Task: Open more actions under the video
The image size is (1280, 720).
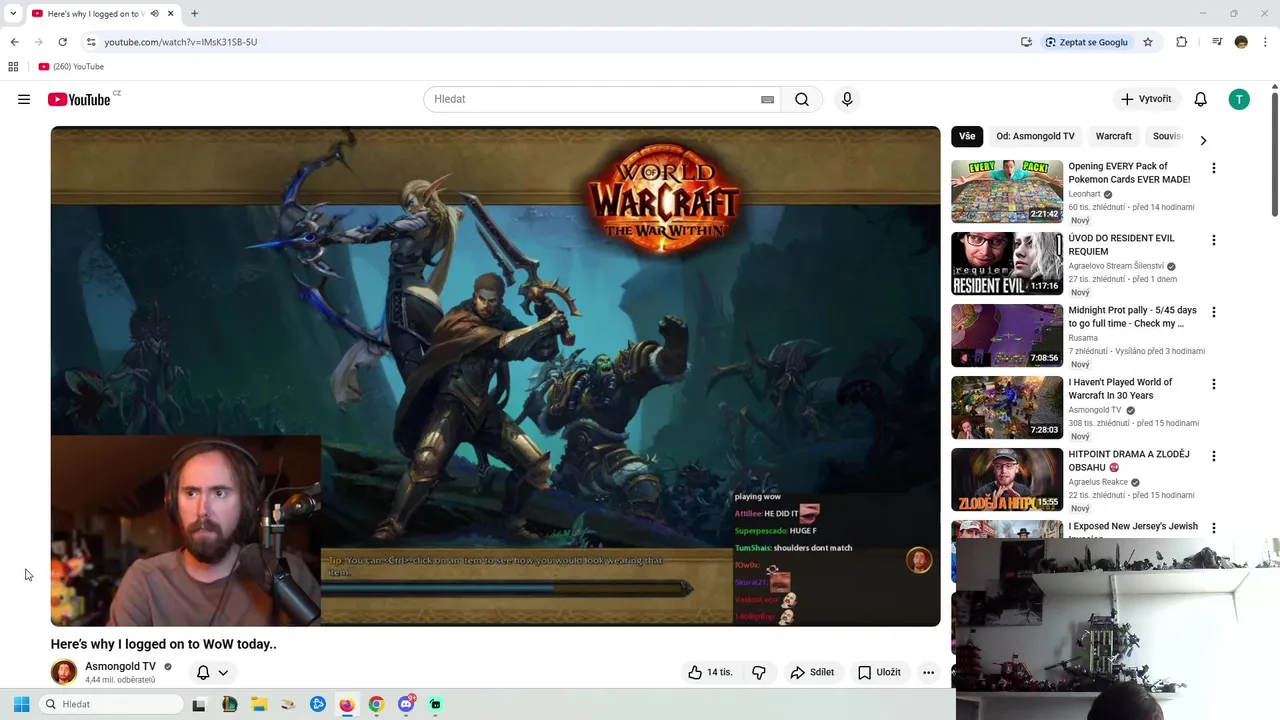Action: (x=928, y=672)
